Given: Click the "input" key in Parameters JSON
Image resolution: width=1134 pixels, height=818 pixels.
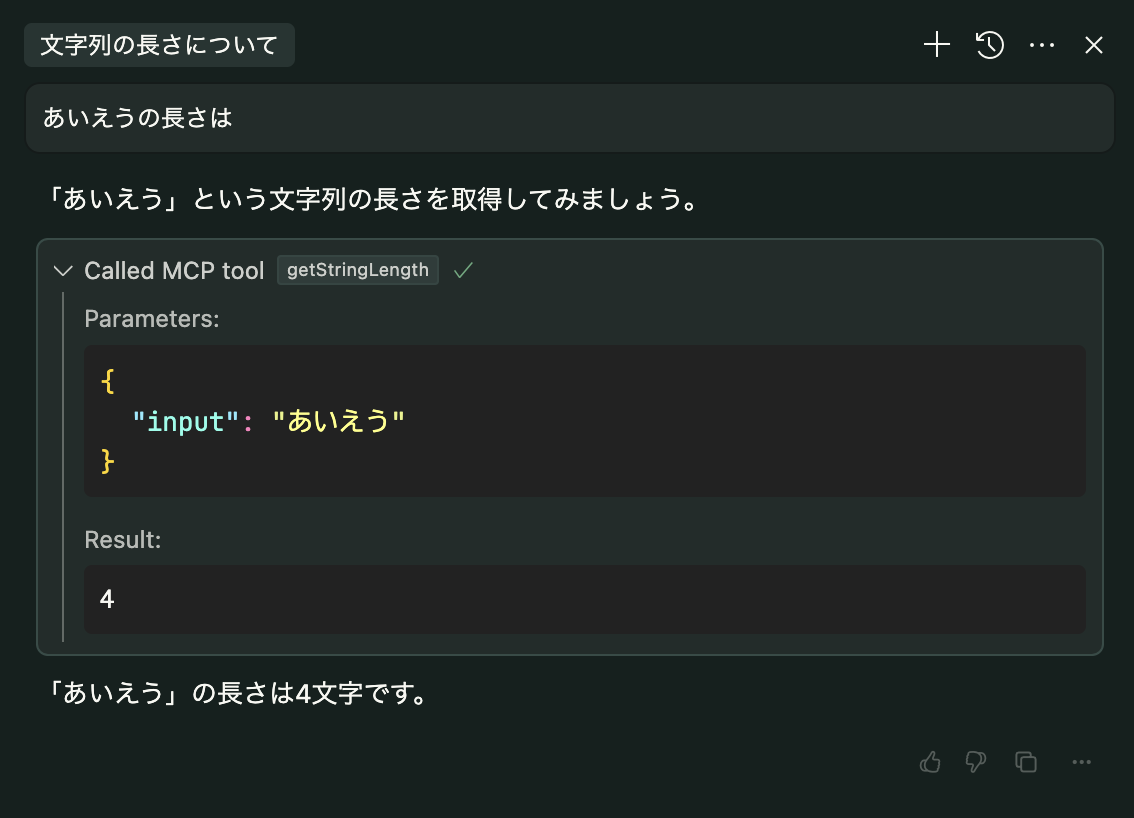Looking at the screenshot, I should tap(186, 421).
